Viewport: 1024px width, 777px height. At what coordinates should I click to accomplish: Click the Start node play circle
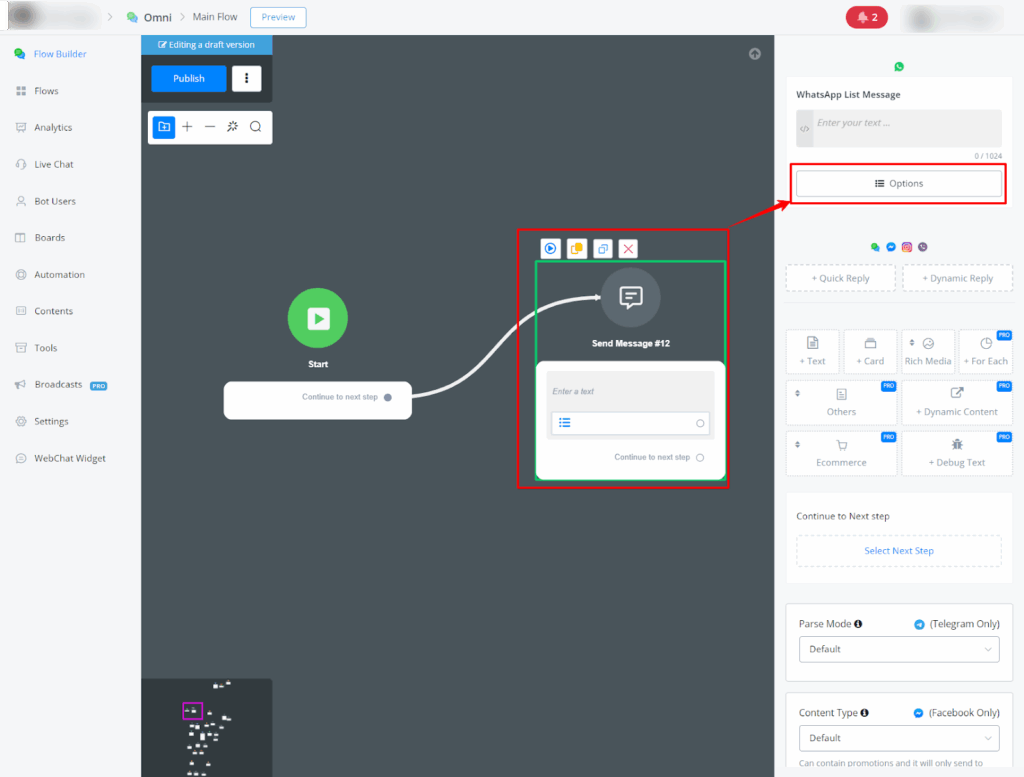(x=318, y=319)
